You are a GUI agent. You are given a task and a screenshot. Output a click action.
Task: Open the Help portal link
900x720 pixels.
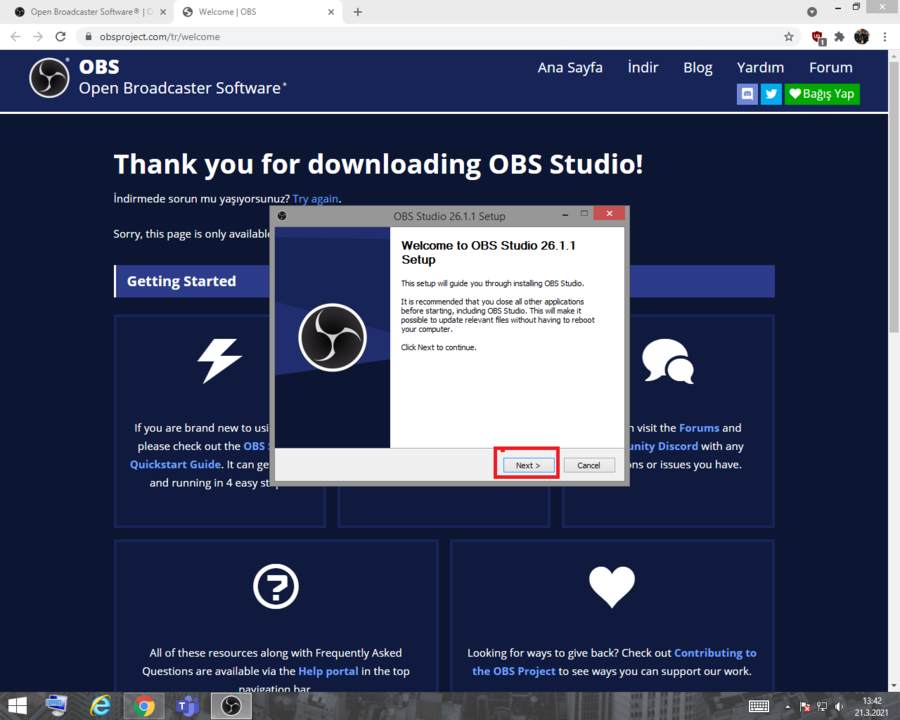pos(328,671)
